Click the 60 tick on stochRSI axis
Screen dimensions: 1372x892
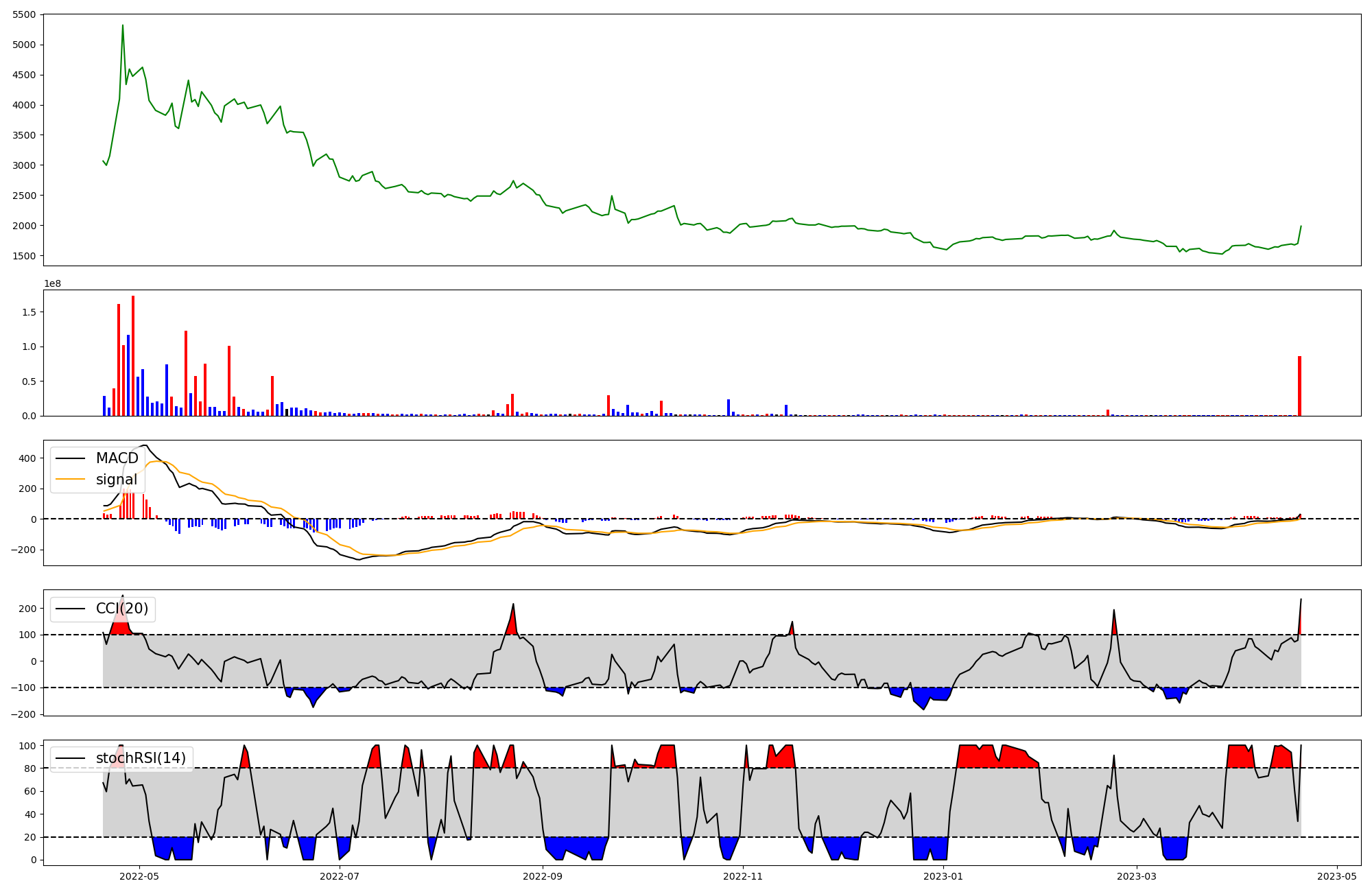32,792
